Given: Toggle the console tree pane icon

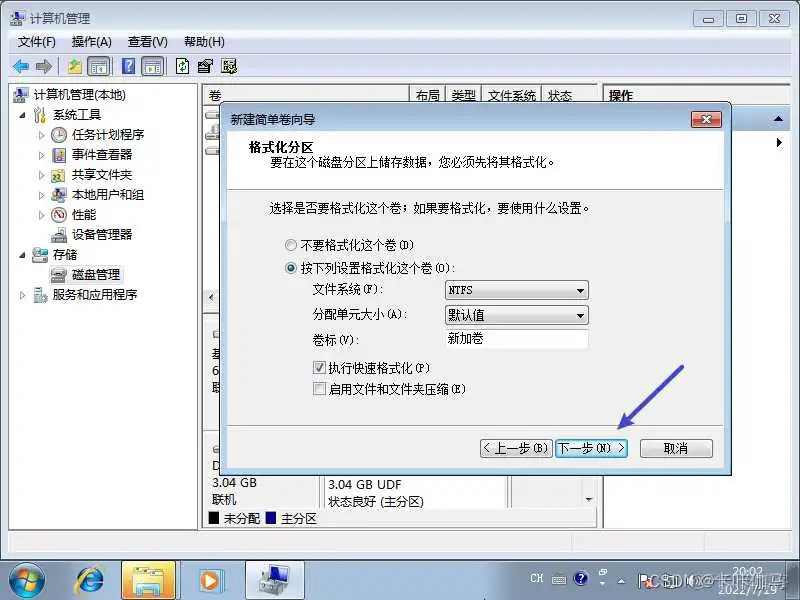Looking at the screenshot, I should 100,66.
